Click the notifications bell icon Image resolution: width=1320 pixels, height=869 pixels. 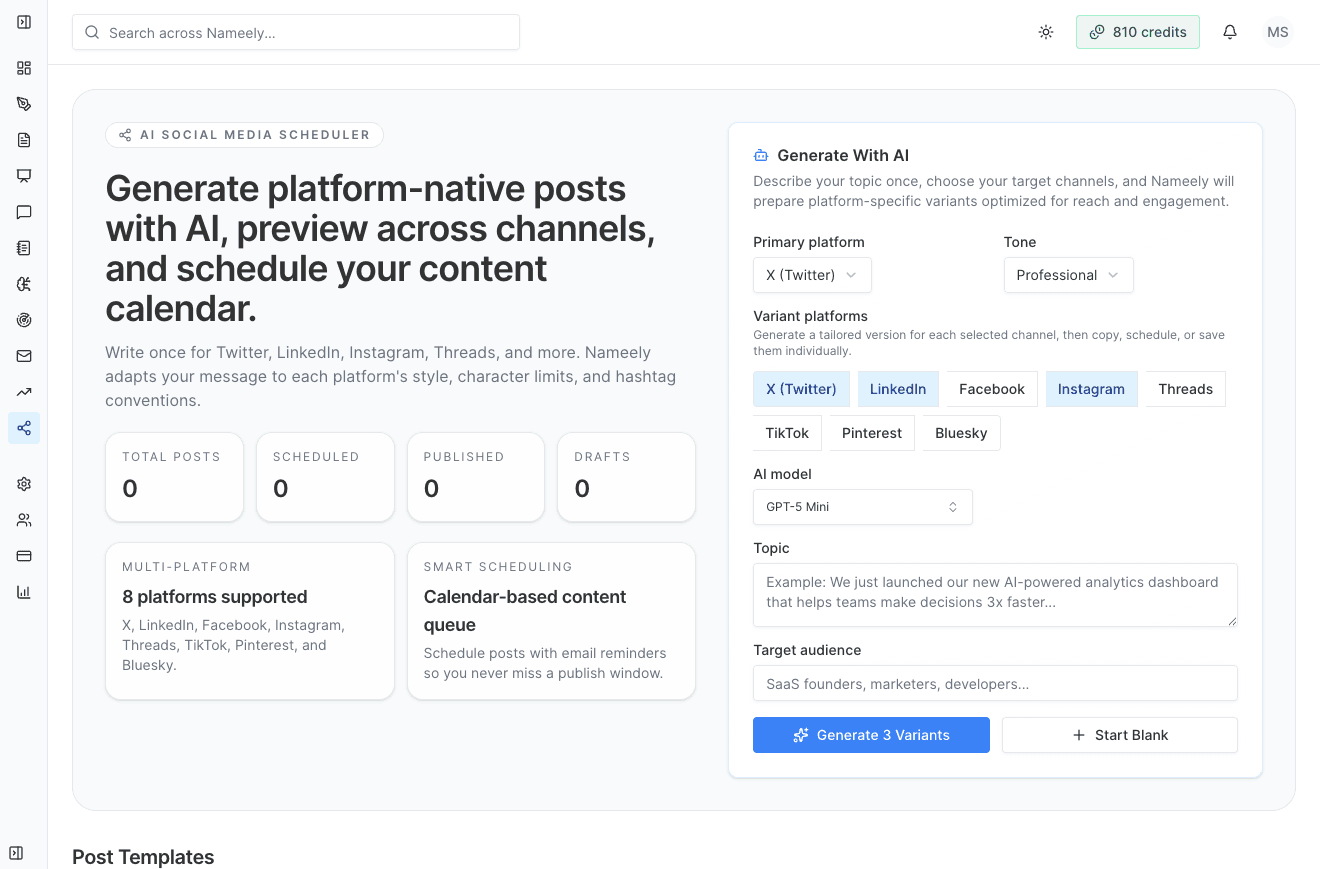click(1229, 32)
